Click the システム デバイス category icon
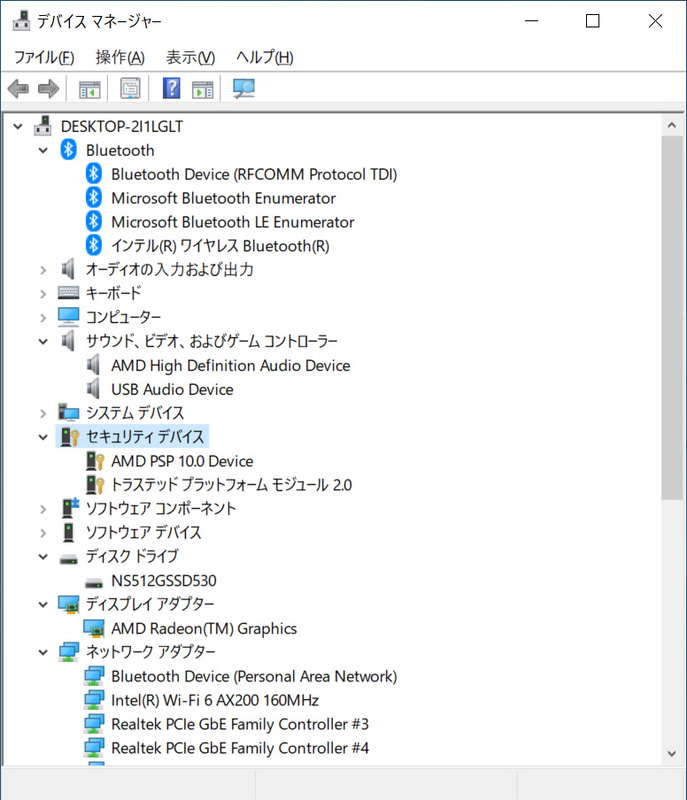687x800 pixels. pos(68,412)
